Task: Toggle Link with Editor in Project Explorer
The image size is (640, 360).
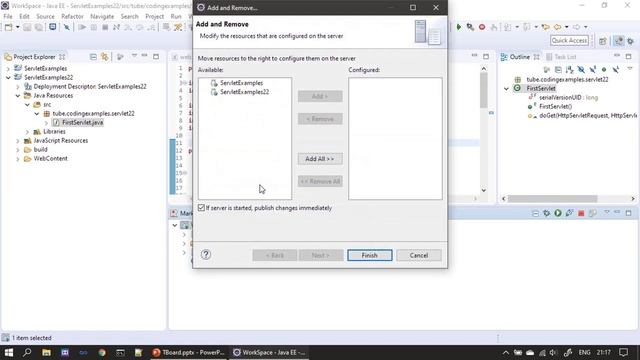Action: coord(105,57)
